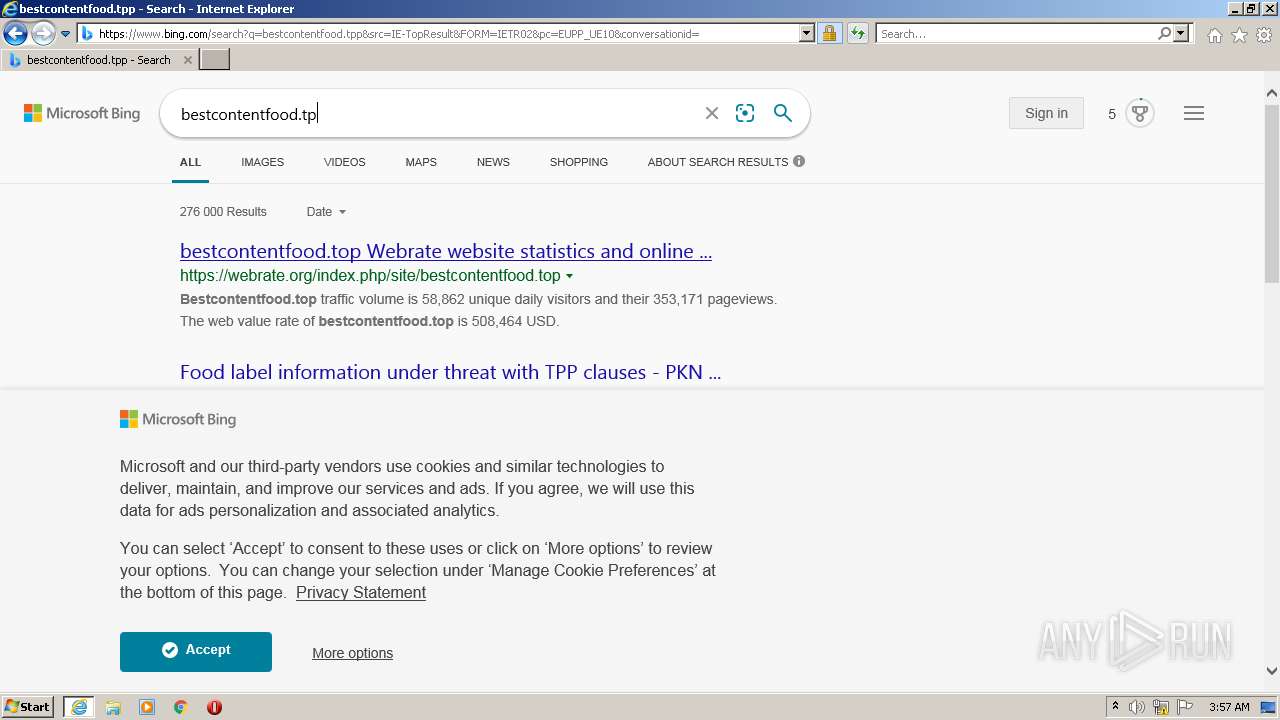The width and height of the screenshot is (1280, 720).
Task: Click the IE forward navigation button
Action: coord(42,33)
